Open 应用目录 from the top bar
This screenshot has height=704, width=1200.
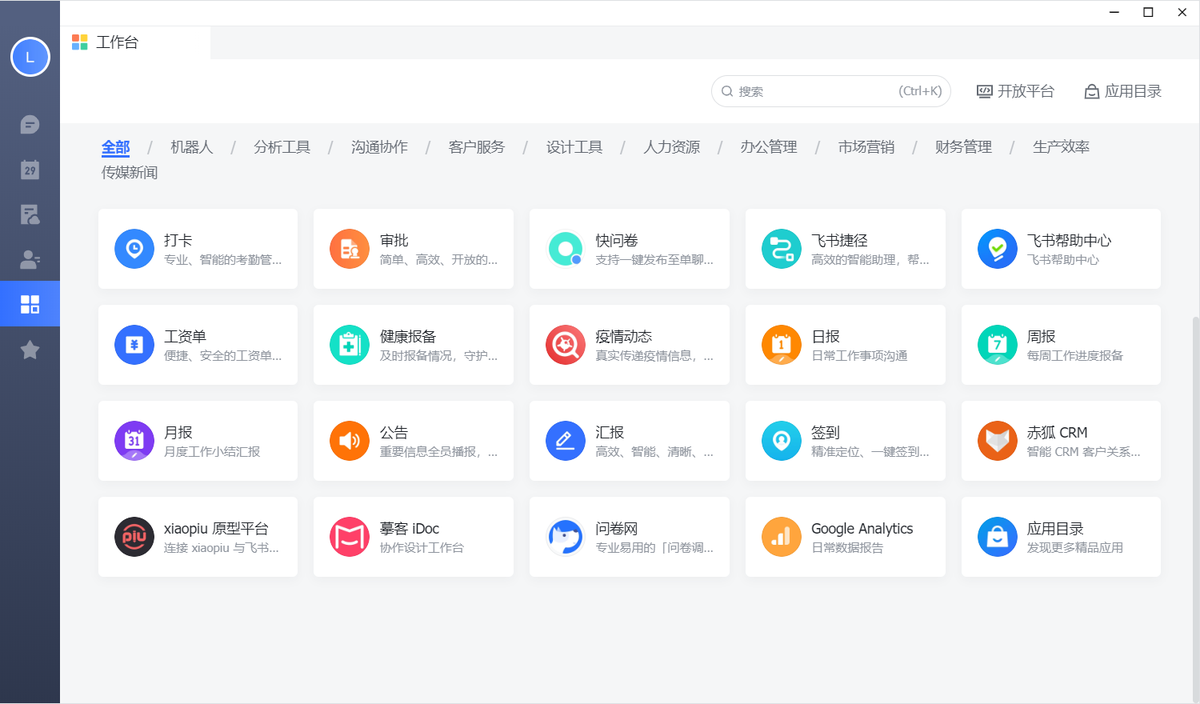coord(1123,91)
